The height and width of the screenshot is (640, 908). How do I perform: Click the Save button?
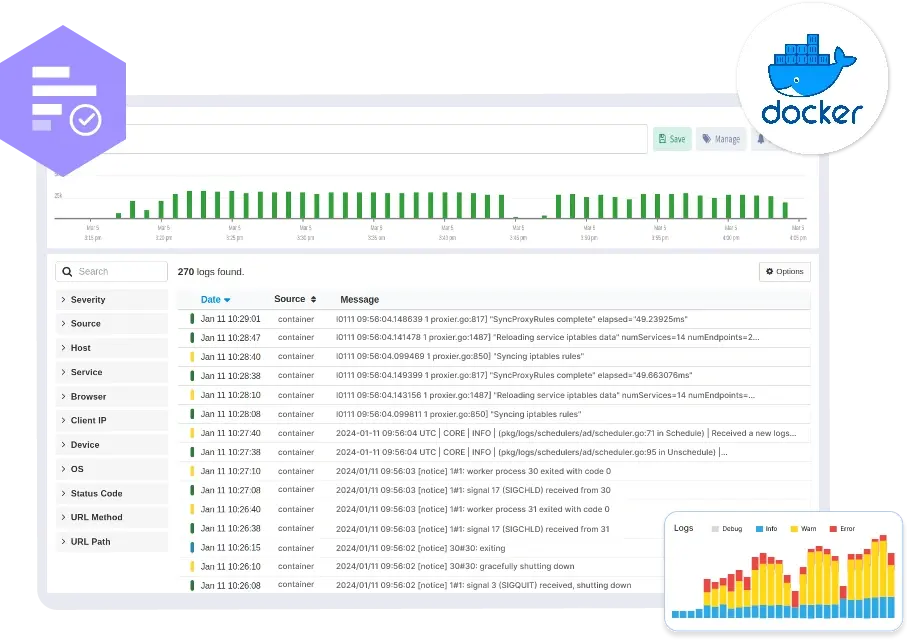(672, 139)
